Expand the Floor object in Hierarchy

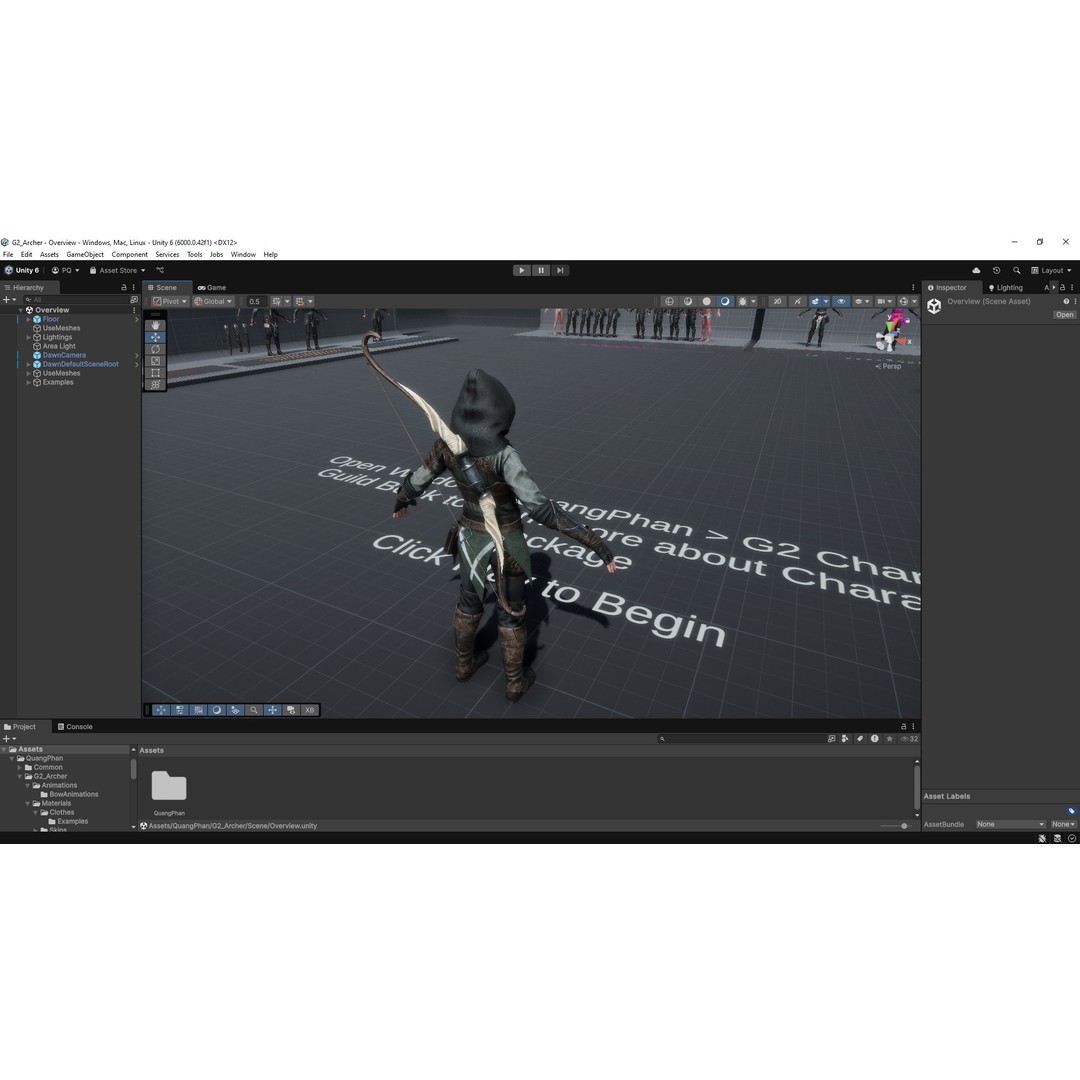coord(28,320)
